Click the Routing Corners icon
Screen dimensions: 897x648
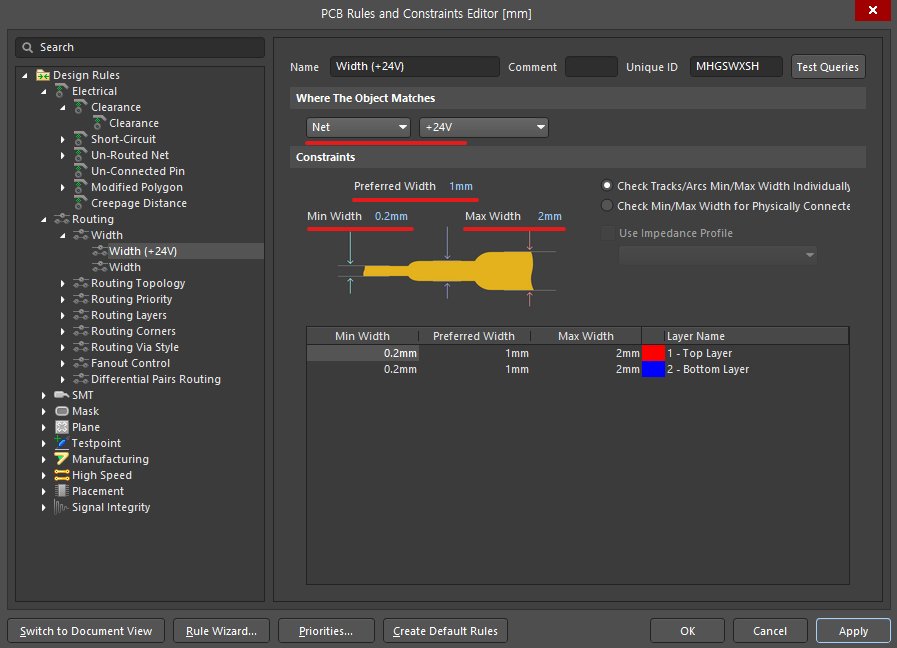pos(81,331)
